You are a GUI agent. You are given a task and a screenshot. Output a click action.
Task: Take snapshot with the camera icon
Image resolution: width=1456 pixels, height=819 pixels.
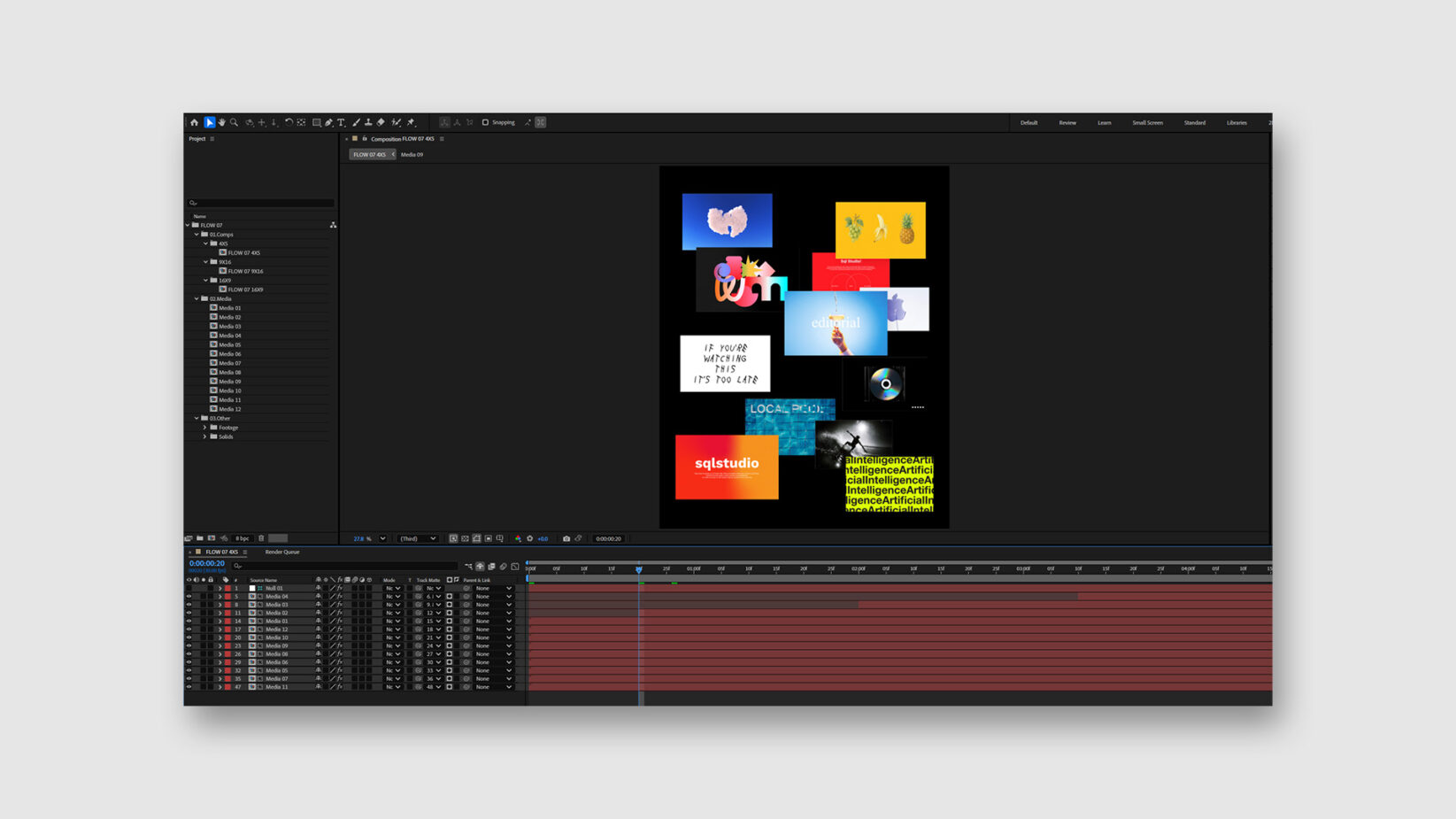566,538
